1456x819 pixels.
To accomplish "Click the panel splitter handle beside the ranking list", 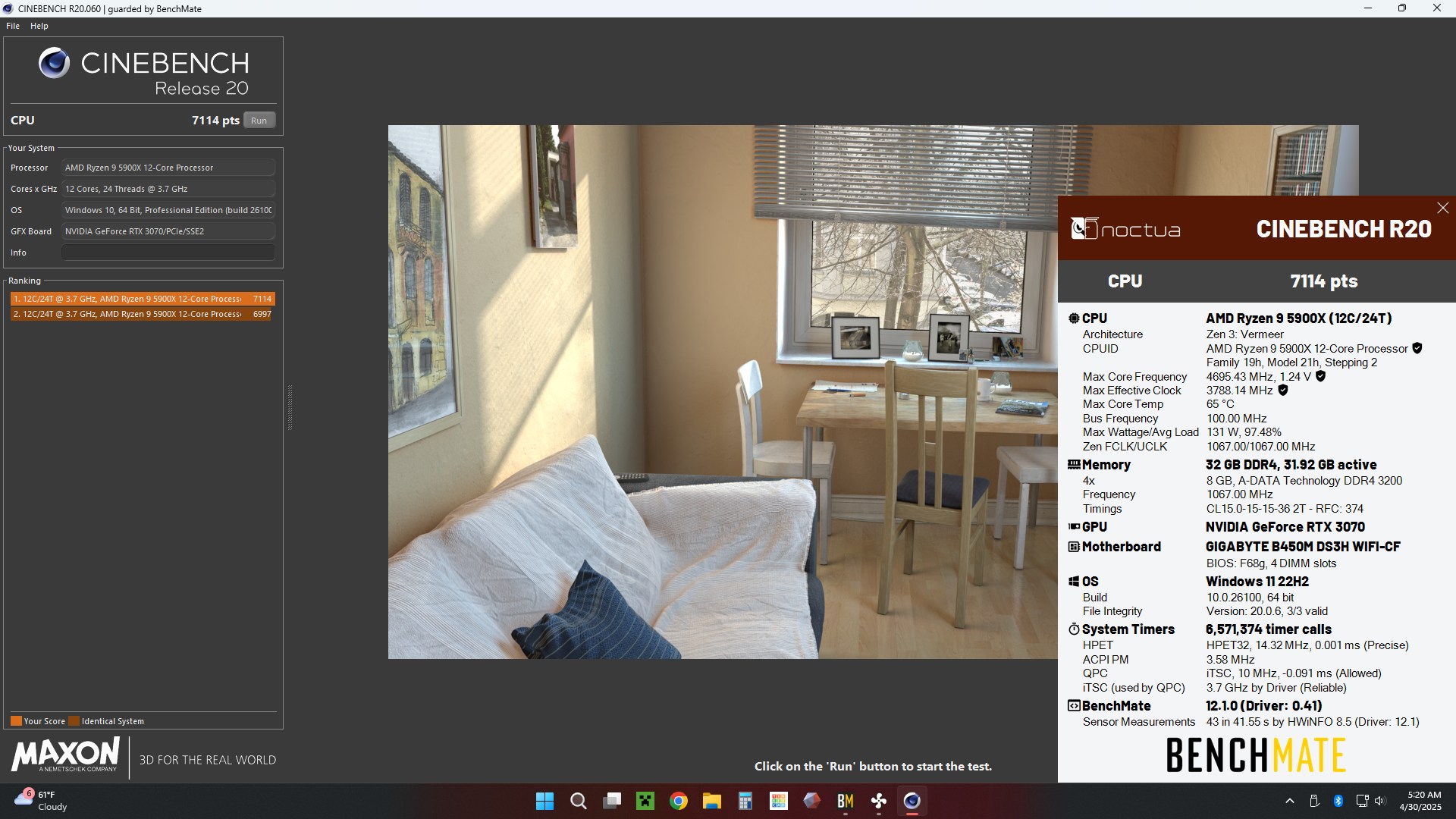I will [290, 407].
